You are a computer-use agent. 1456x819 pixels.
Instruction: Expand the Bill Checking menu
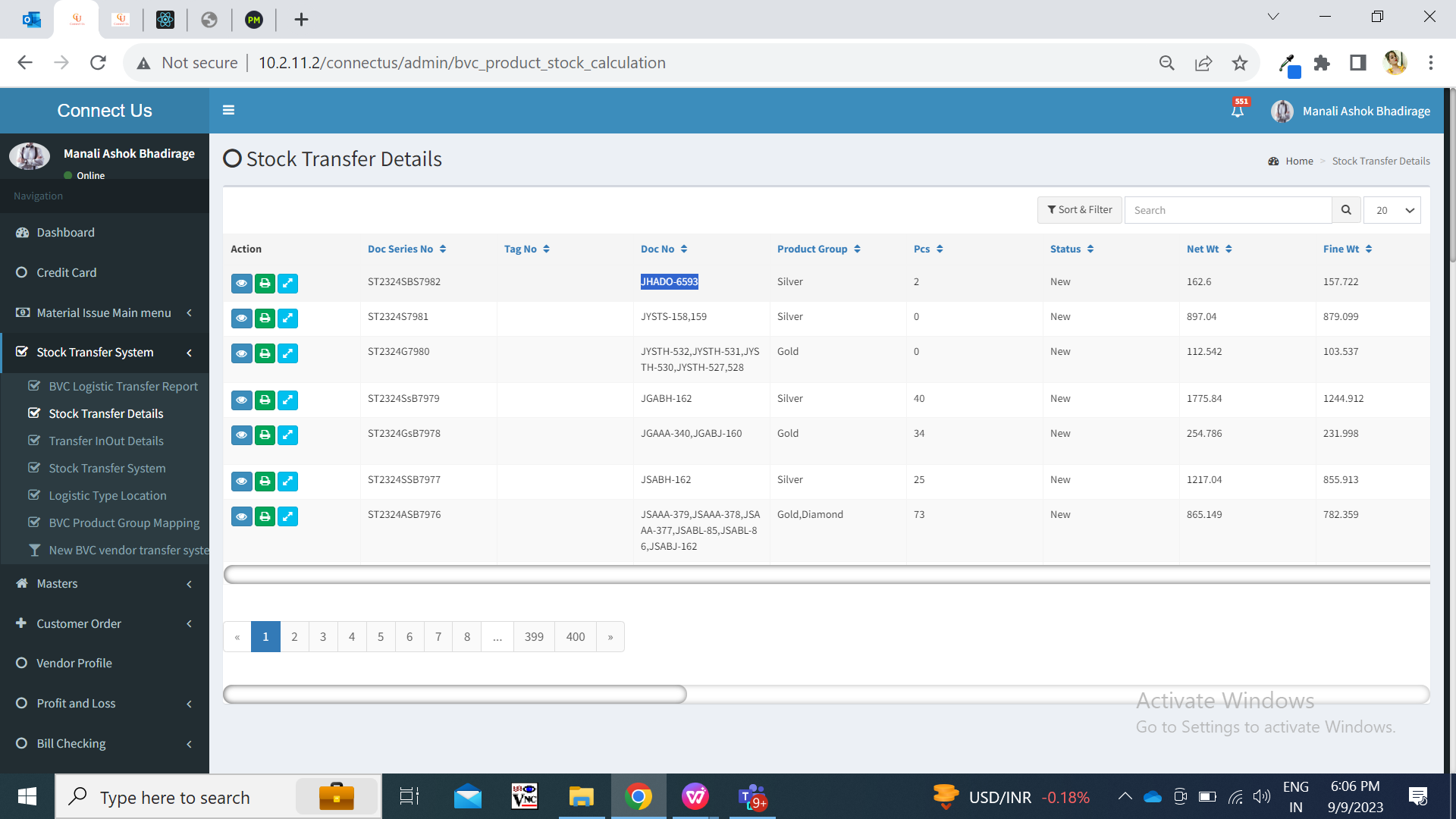105,743
